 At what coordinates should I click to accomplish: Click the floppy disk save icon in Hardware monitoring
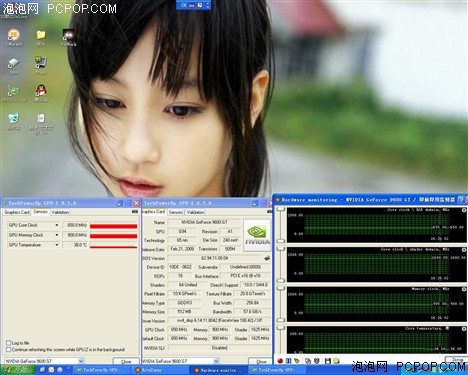(x=328, y=361)
